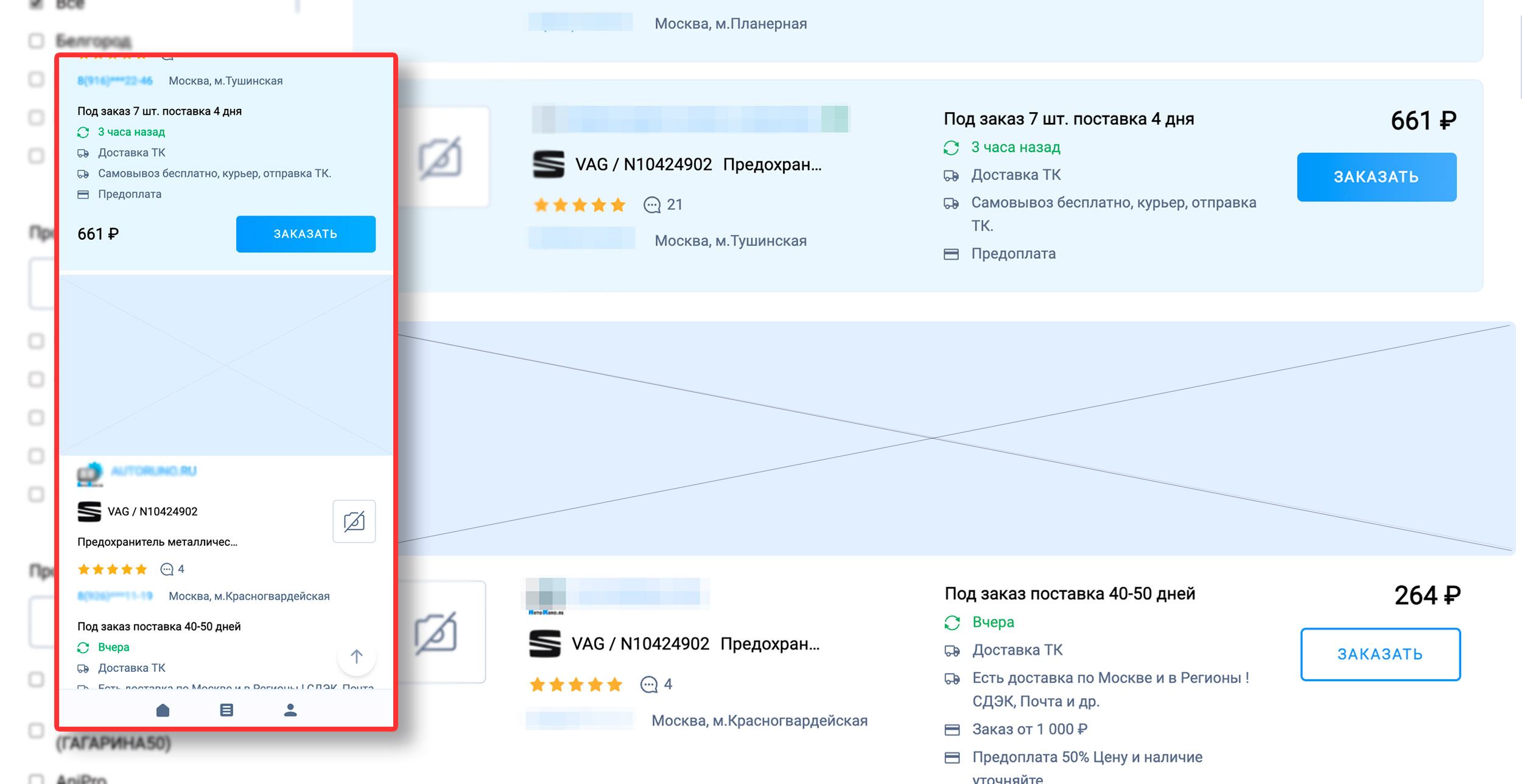Click five-star rating of 661 ₽ seller
This screenshot has width=1522, height=784.
[579, 205]
